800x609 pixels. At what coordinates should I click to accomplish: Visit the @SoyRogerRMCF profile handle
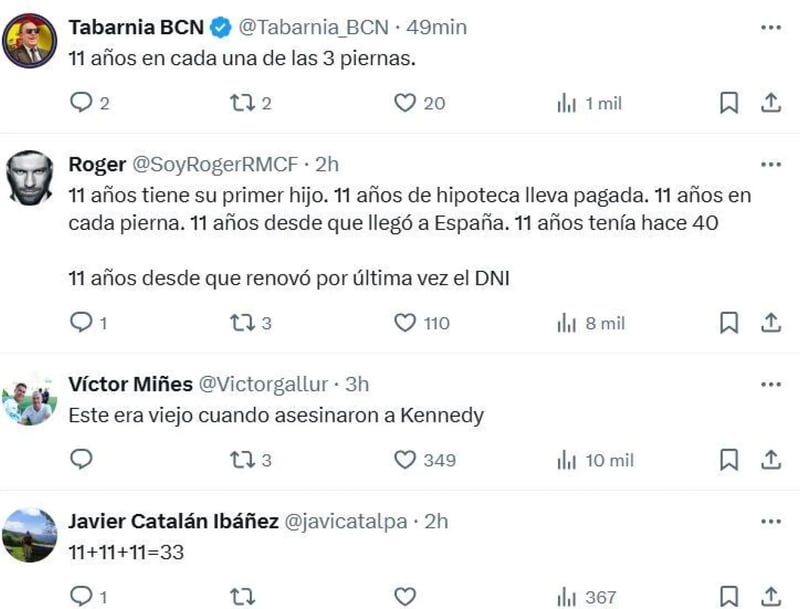pyautogui.click(x=218, y=164)
